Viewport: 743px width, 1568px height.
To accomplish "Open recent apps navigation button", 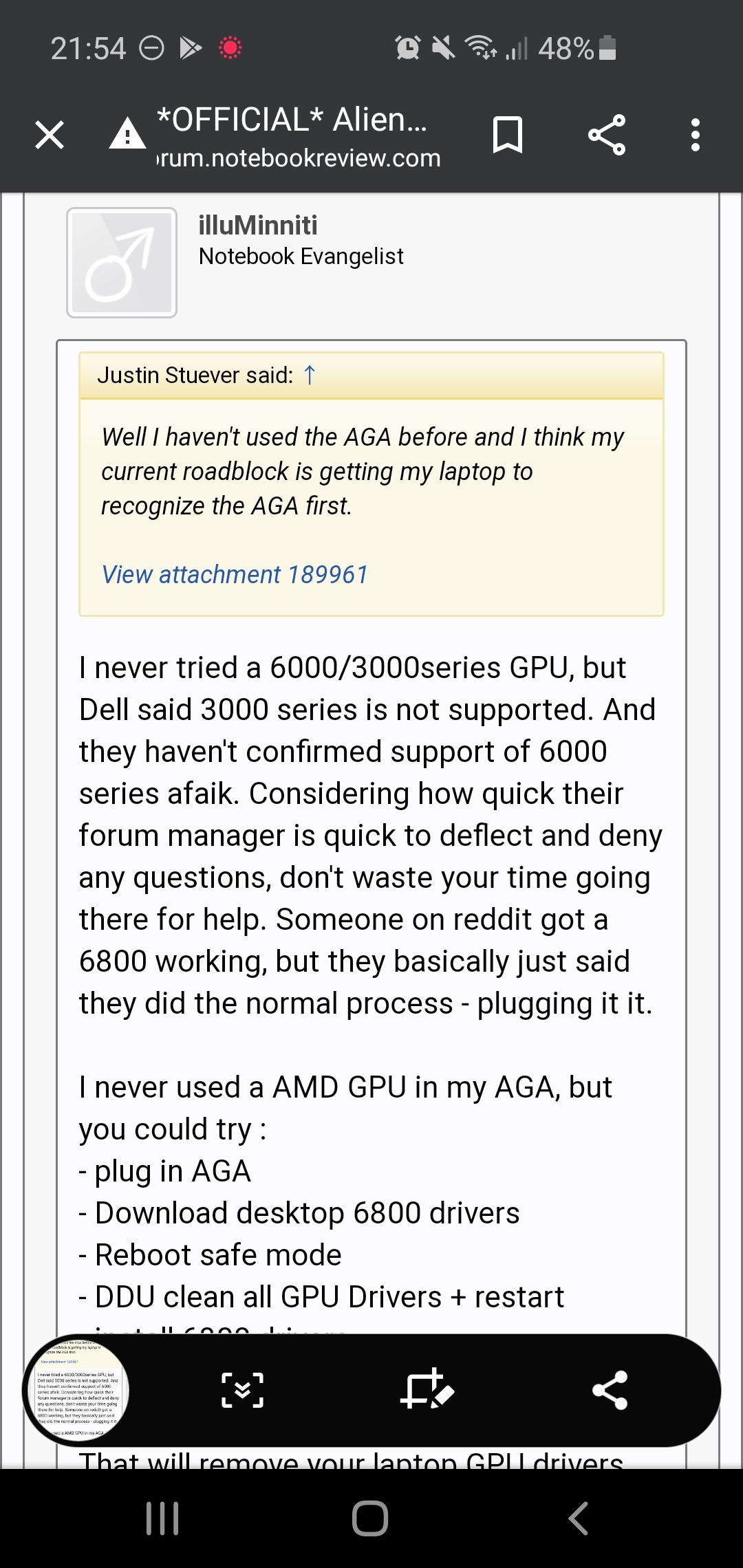I will point(162,1518).
